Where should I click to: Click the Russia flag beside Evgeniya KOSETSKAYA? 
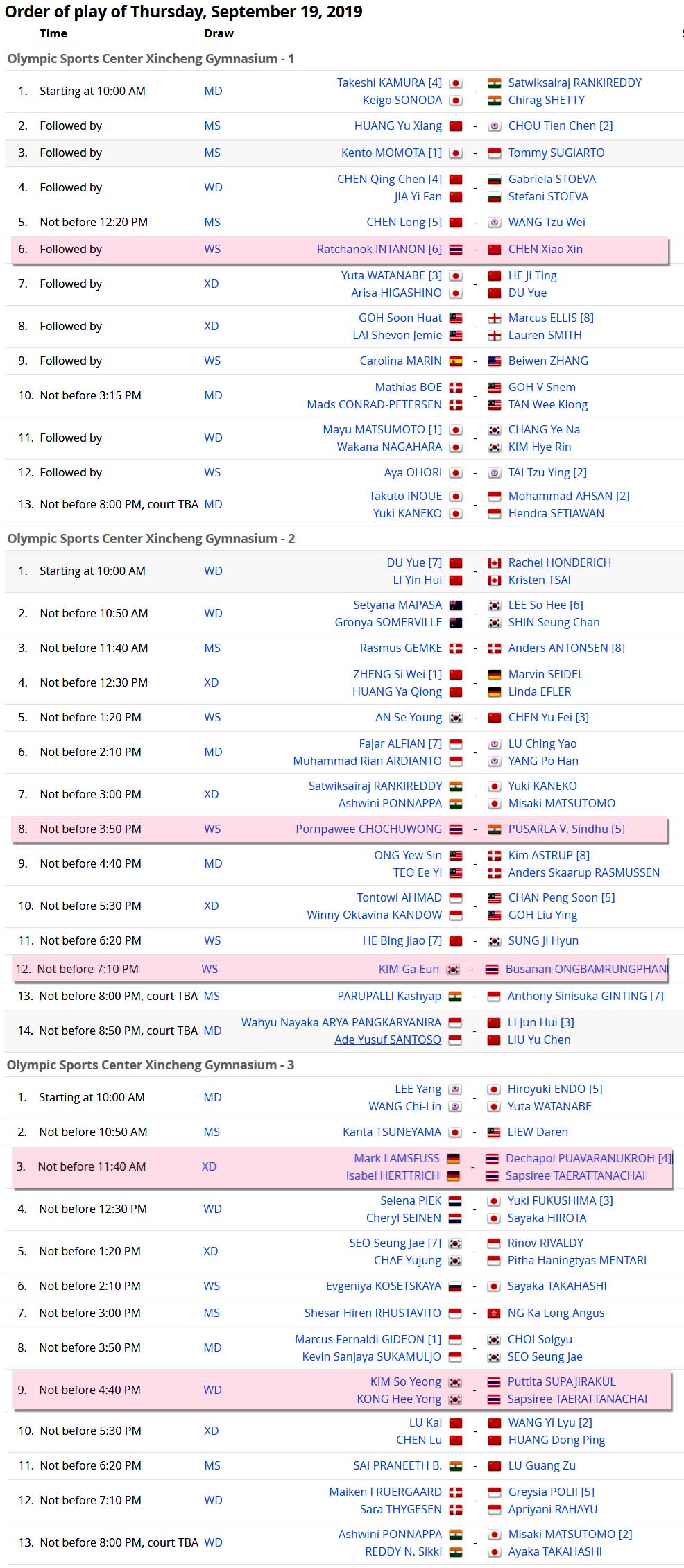click(455, 1286)
